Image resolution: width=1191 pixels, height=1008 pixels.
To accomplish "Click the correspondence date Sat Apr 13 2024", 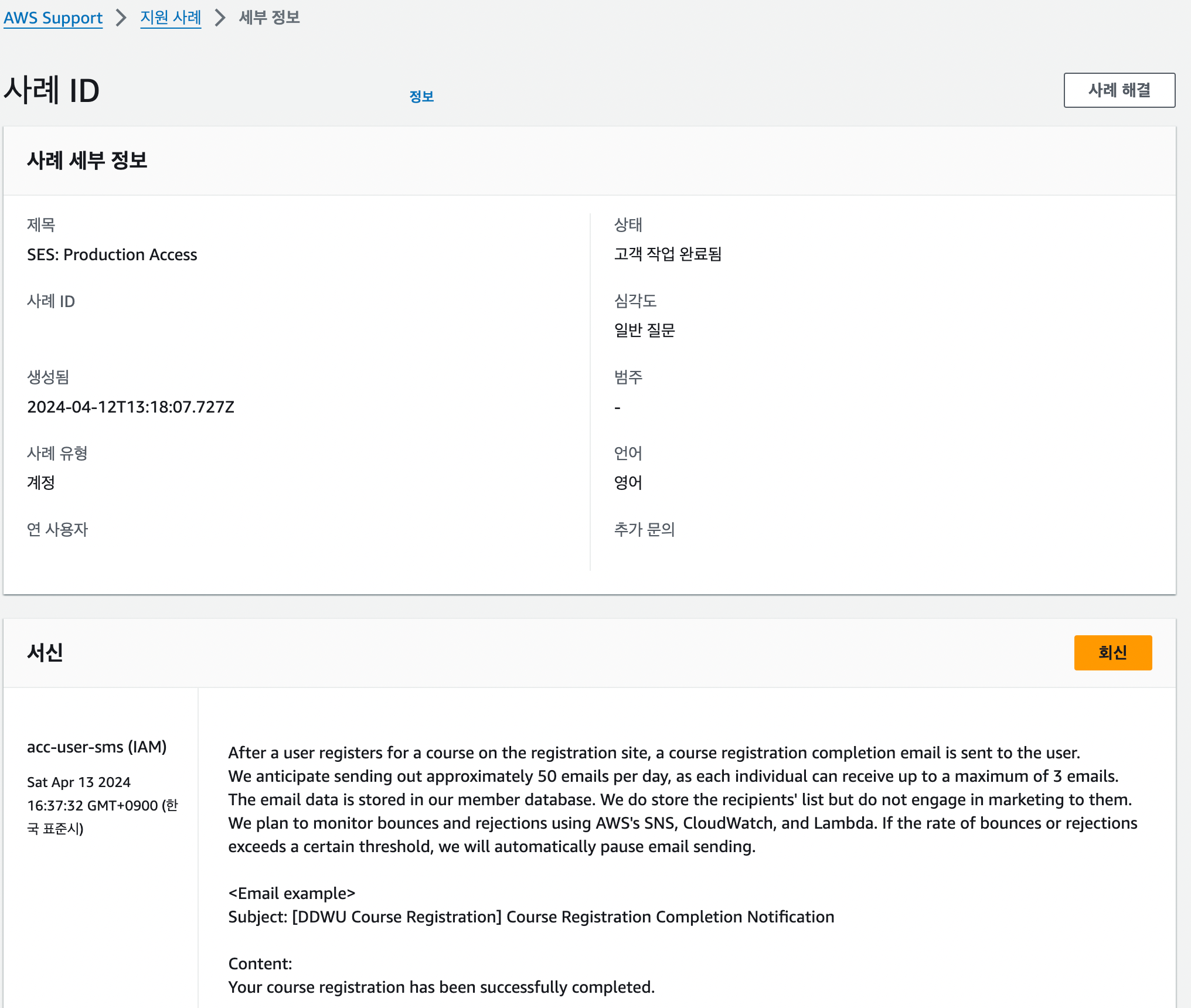I will (x=79, y=782).
